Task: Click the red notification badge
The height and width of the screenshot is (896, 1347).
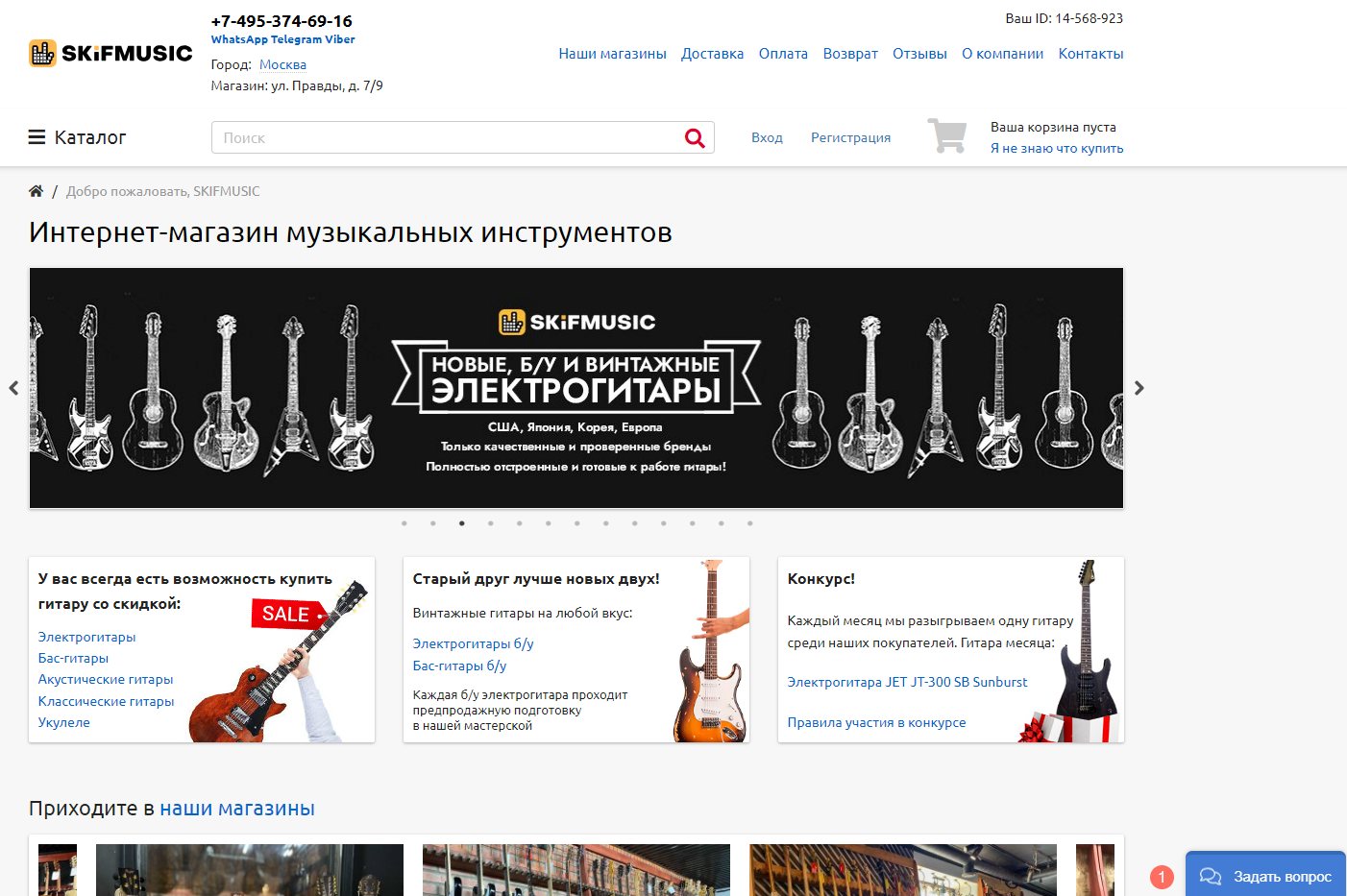Action: point(1162,877)
